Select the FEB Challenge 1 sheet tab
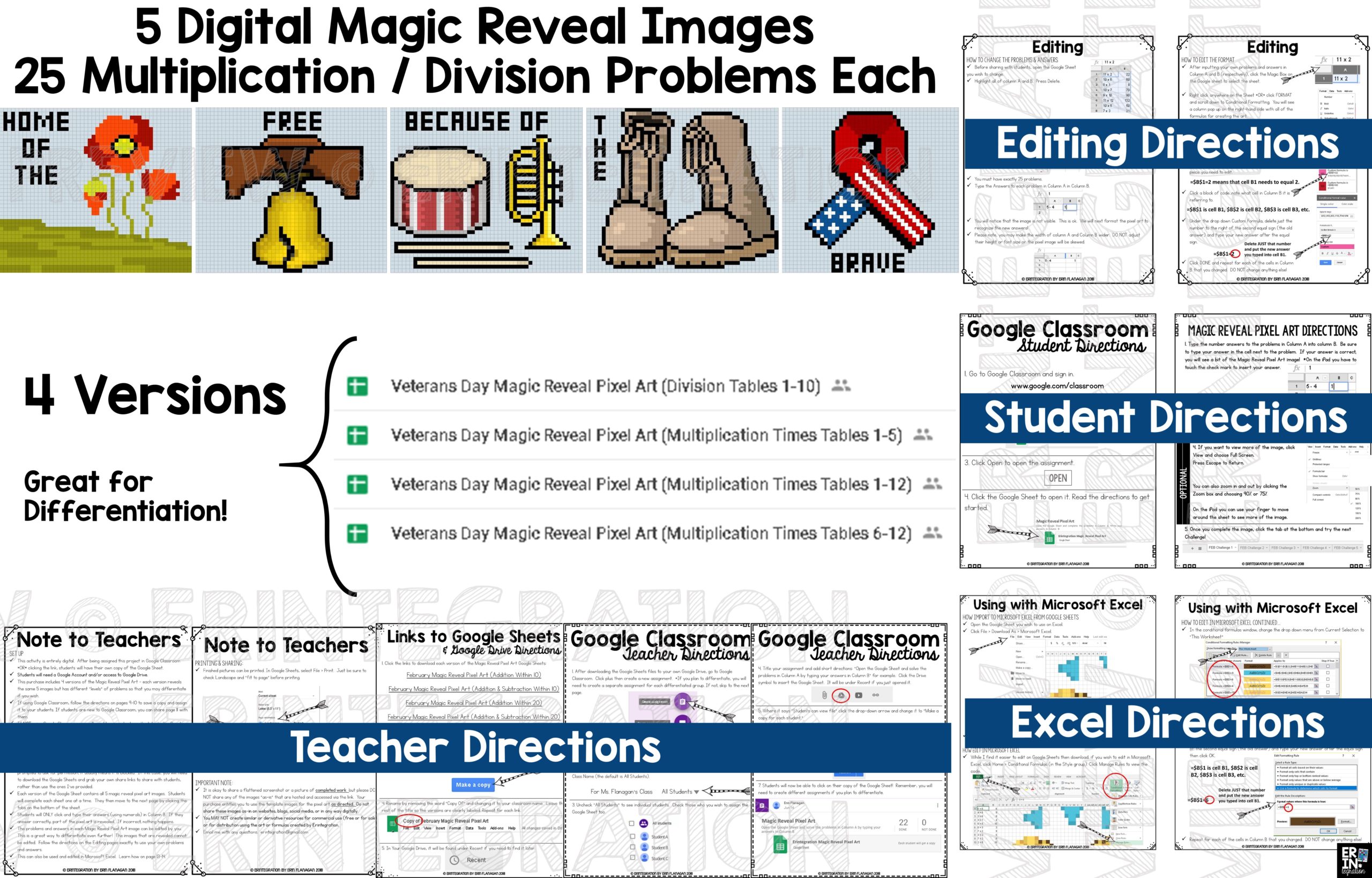Viewport: 1372px width, 878px height. pos(1222,548)
